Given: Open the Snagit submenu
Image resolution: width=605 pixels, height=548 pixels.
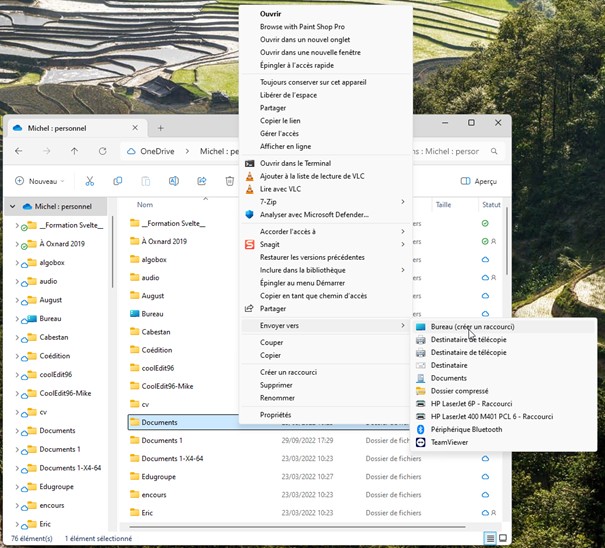Looking at the screenshot, I should pos(326,244).
